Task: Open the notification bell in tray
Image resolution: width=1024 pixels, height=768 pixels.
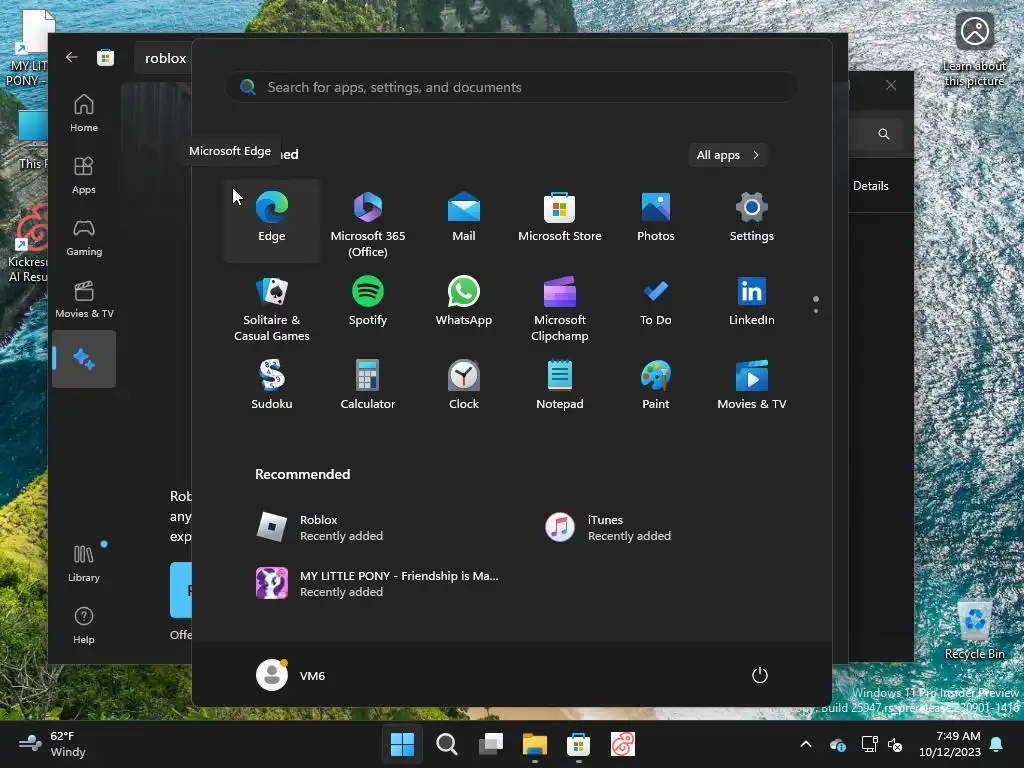Action: 997,744
